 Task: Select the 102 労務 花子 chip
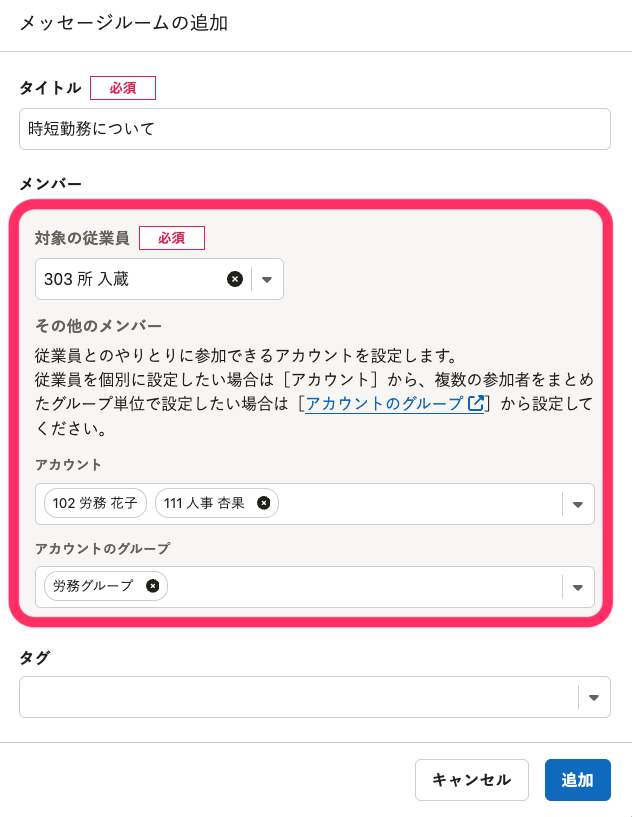tap(96, 503)
